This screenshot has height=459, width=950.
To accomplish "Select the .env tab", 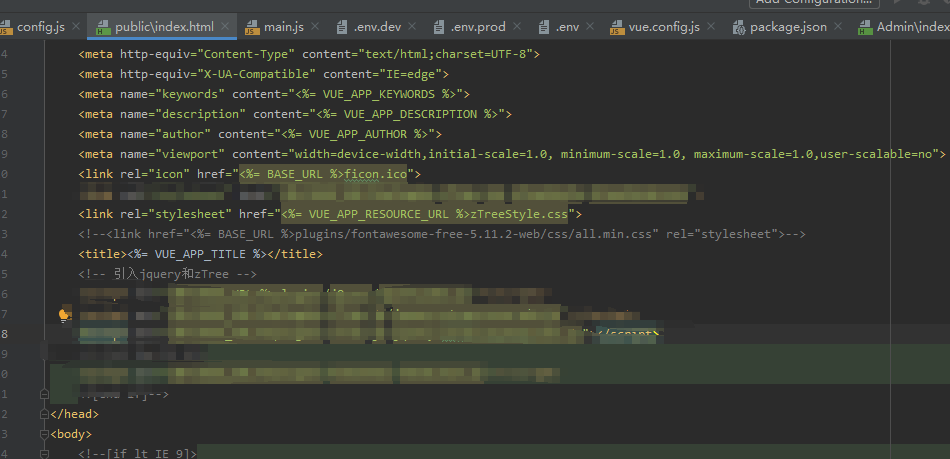I will click(x=567, y=27).
